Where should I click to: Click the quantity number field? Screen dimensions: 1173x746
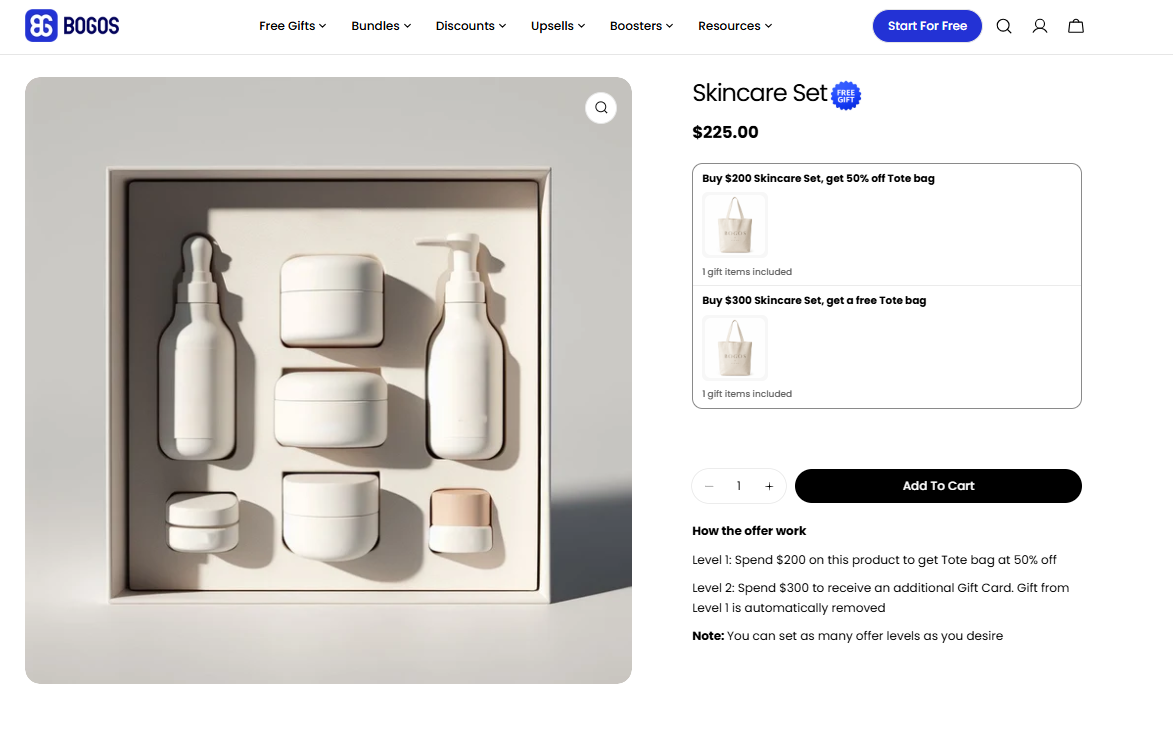738,486
